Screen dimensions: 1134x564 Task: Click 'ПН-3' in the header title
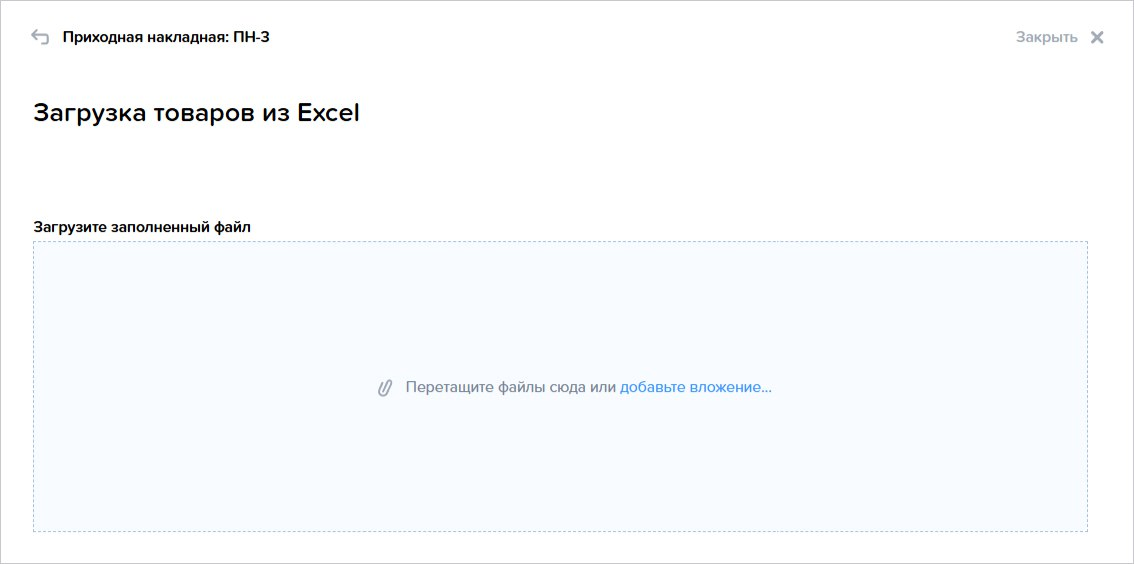[252, 38]
